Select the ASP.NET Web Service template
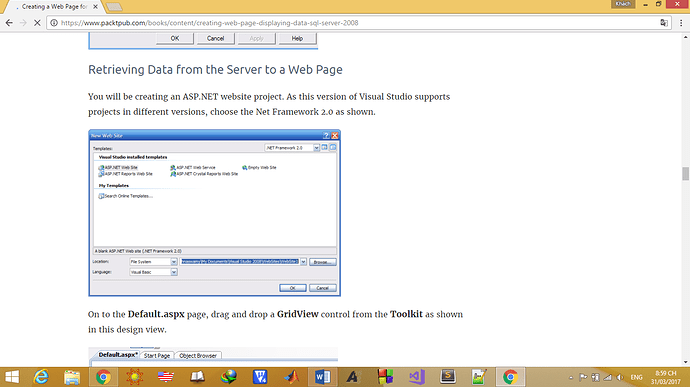The image size is (690, 387). pyautogui.click(x=193, y=167)
